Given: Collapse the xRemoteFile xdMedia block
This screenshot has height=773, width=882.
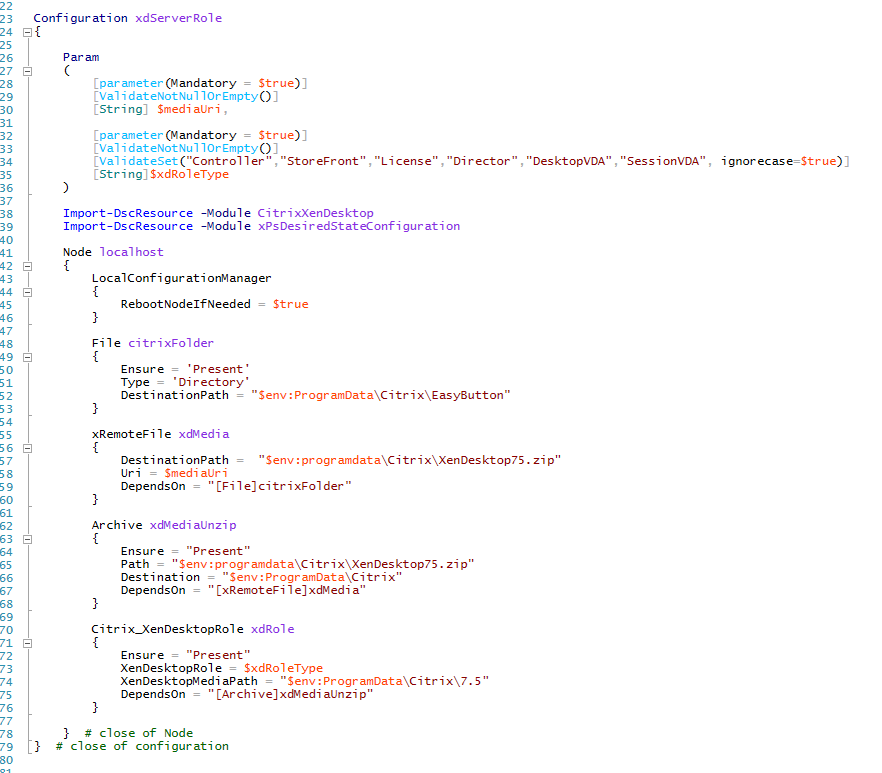Looking at the screenshot, I should [x=27, y=449].
